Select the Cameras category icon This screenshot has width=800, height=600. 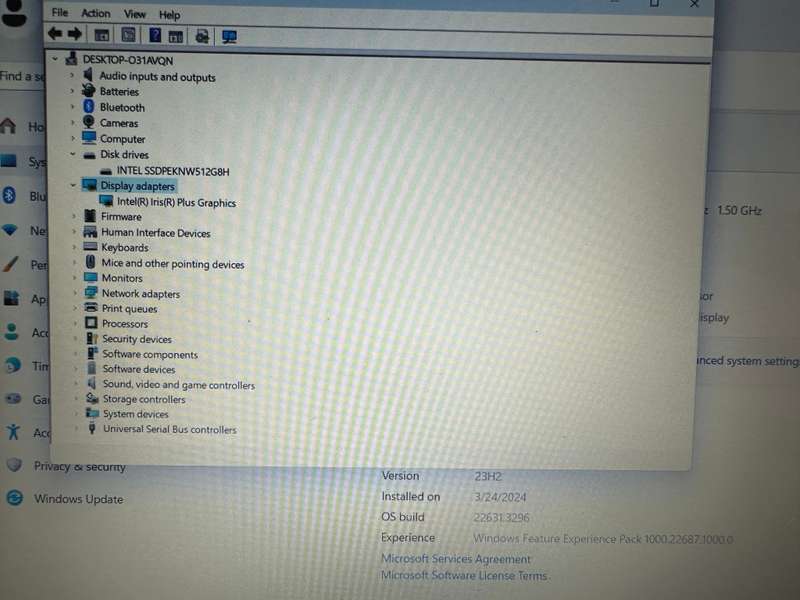coord(89,122)
